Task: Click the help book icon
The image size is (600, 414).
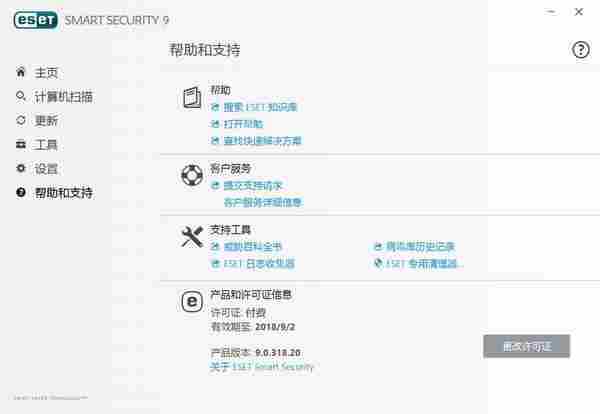Action: [192, 98]
